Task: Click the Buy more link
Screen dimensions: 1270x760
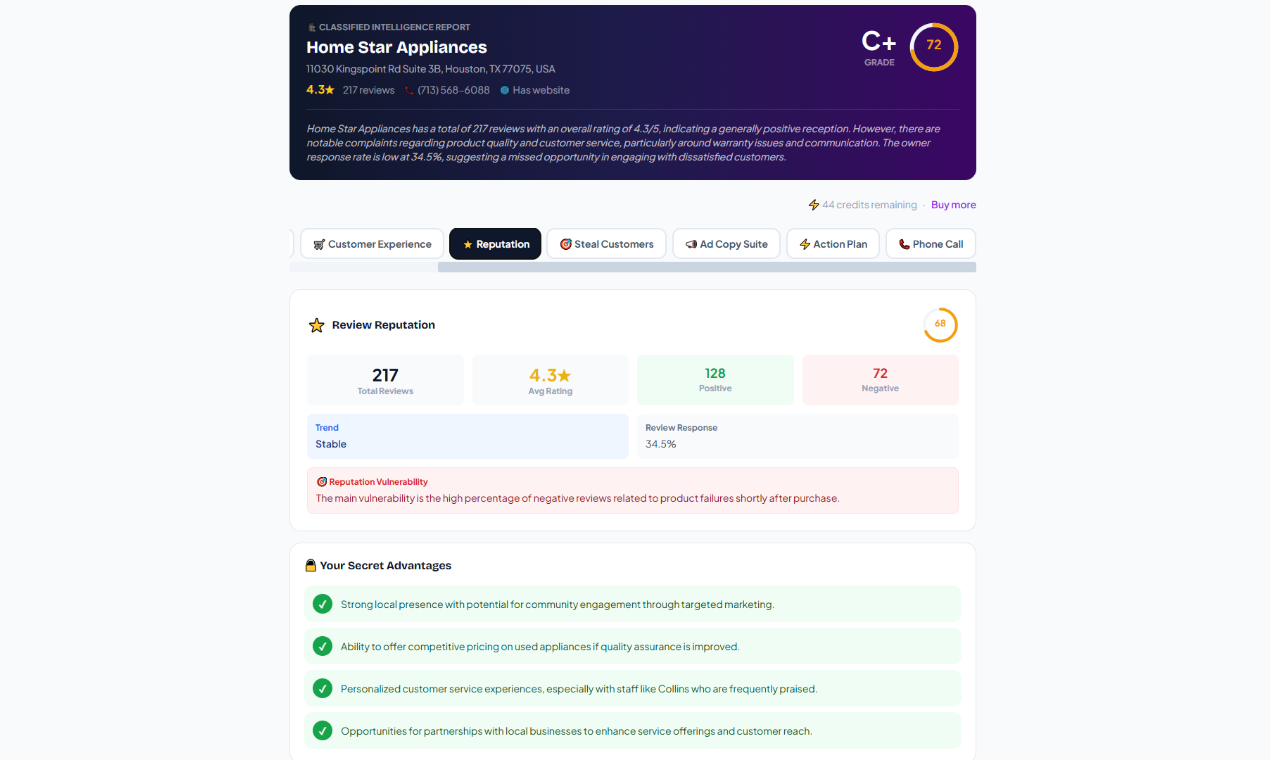Action: tap(953, 204)
